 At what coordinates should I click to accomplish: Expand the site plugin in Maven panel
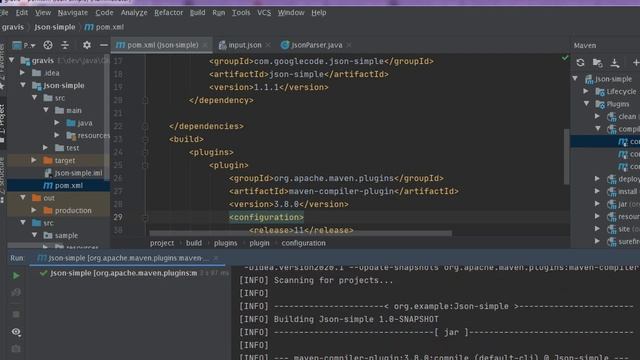coord(598,229)
